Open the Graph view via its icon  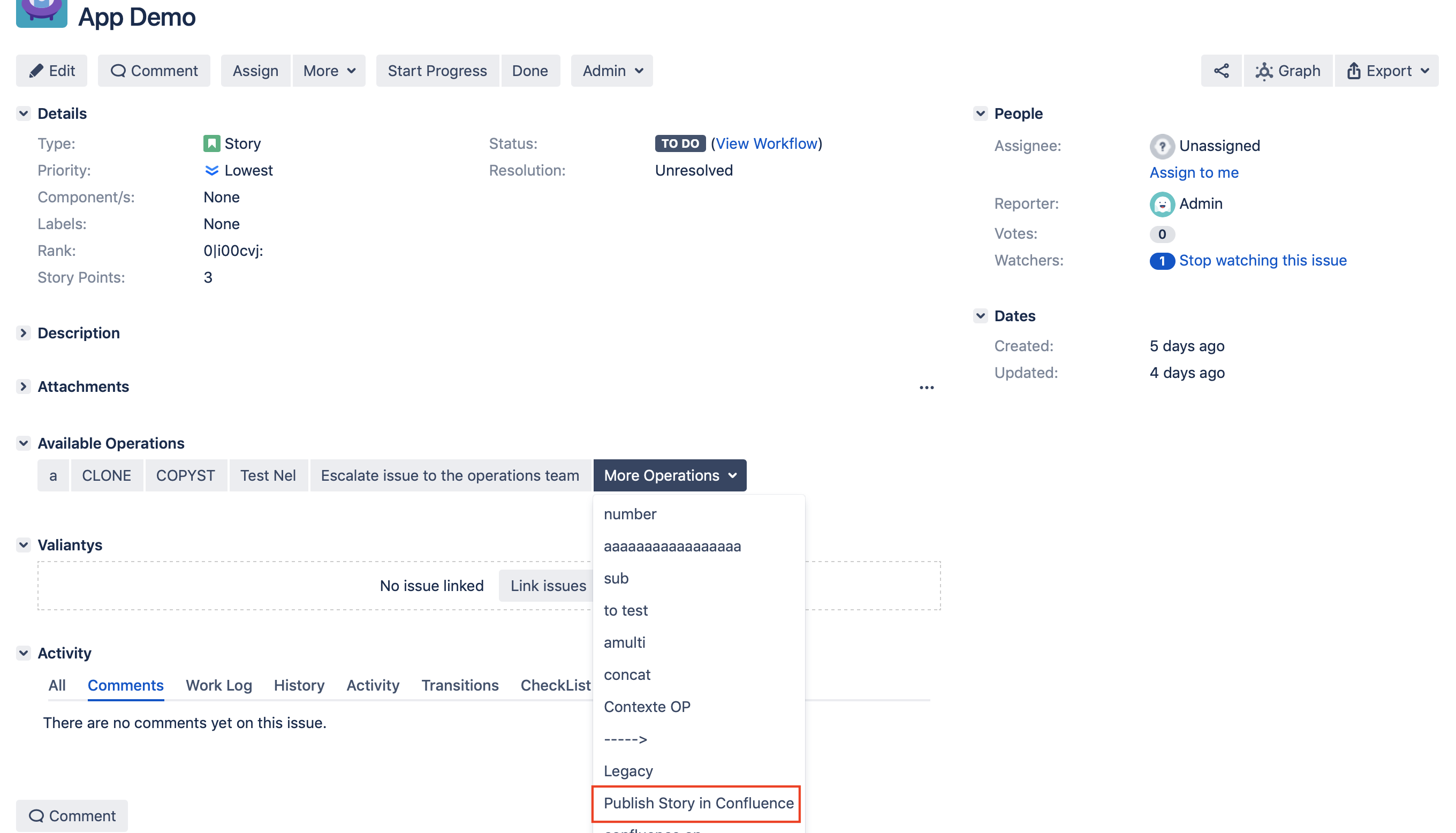(x=1264, y=70)
